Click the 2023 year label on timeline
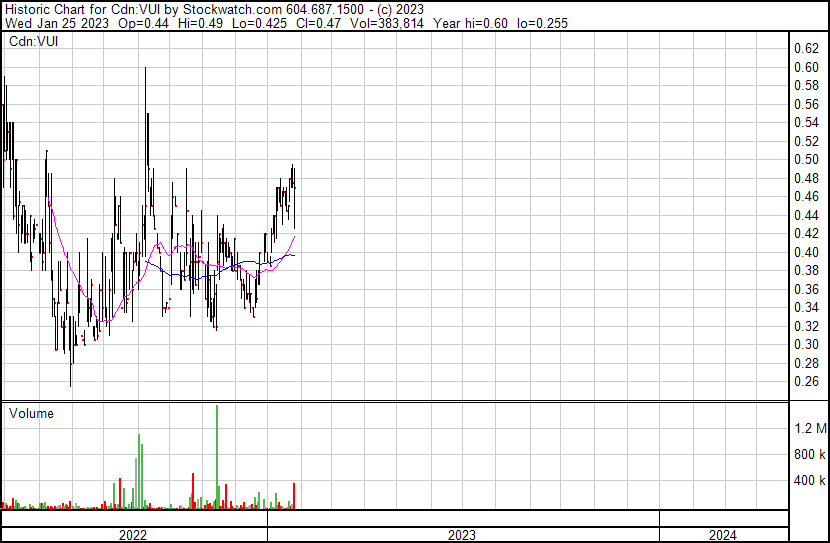Screen dimensions: 830x543 [462, 535]
